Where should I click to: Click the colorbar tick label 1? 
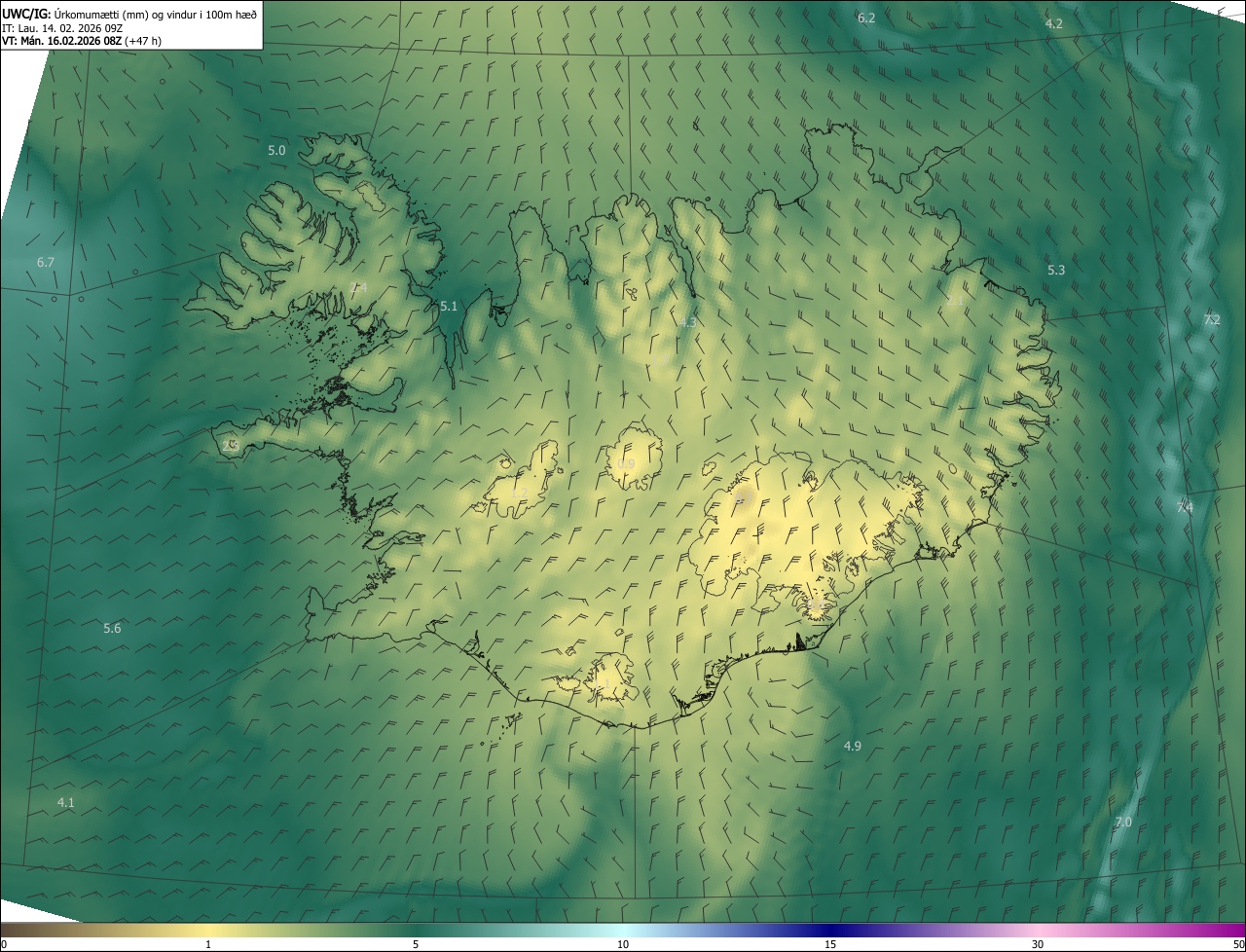point(208,944)
